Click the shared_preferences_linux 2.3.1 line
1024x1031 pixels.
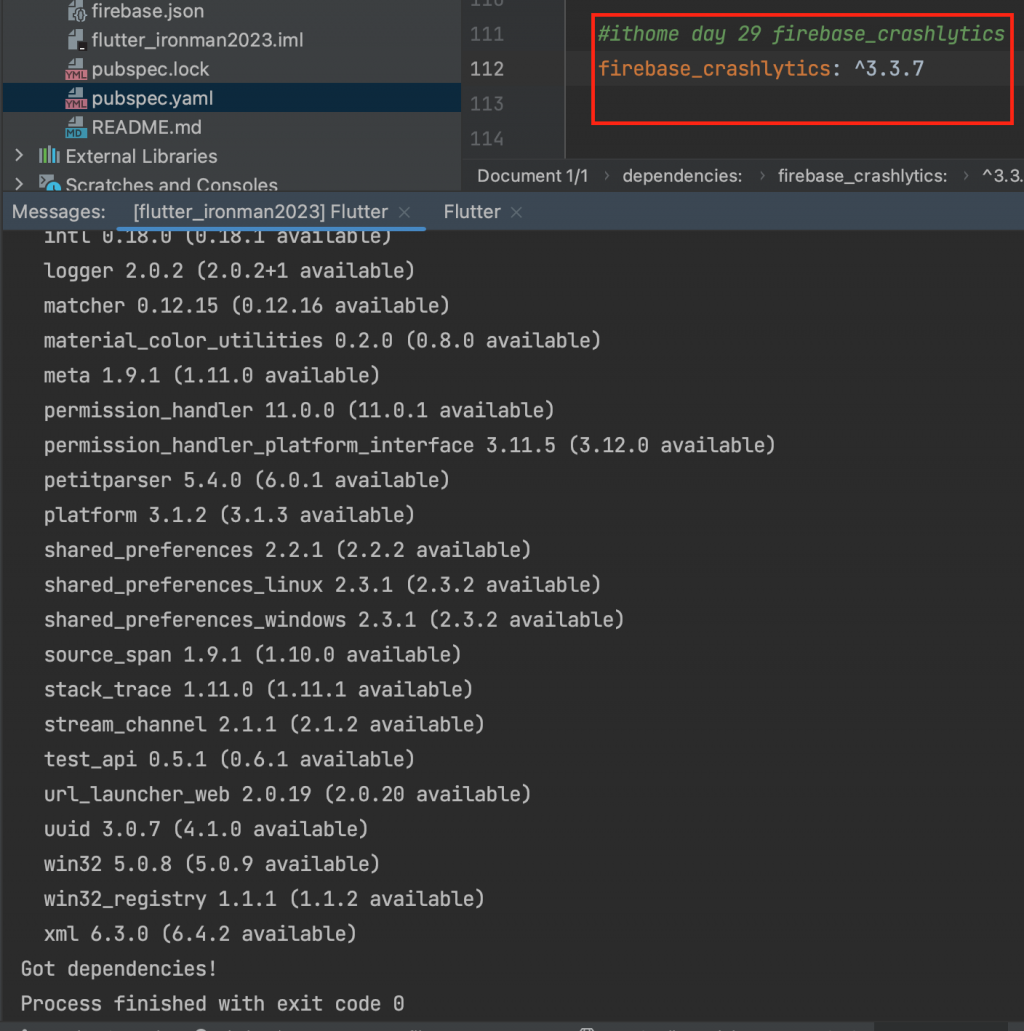click(x=322, y=585)
